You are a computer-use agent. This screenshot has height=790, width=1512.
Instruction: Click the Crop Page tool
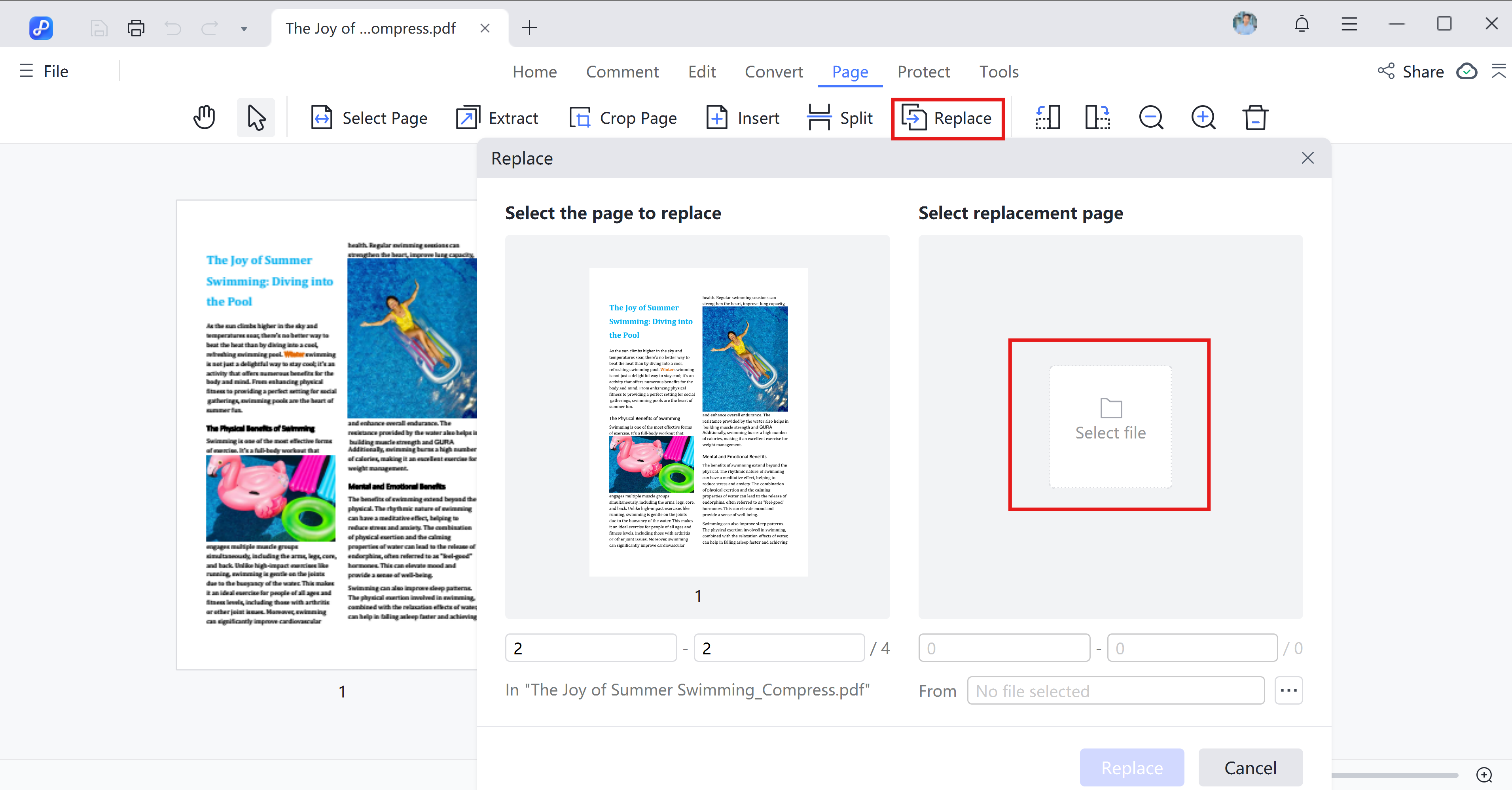pos(623,118)
